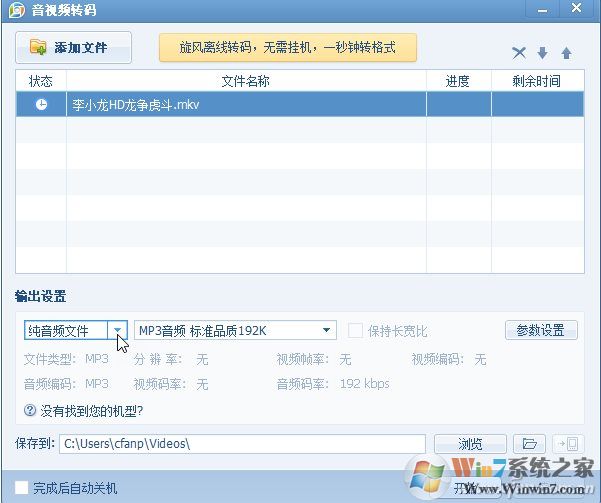The image size is (601, 503).
Task: Click the 浏览 browse button
Action: (x=470, y=444)
